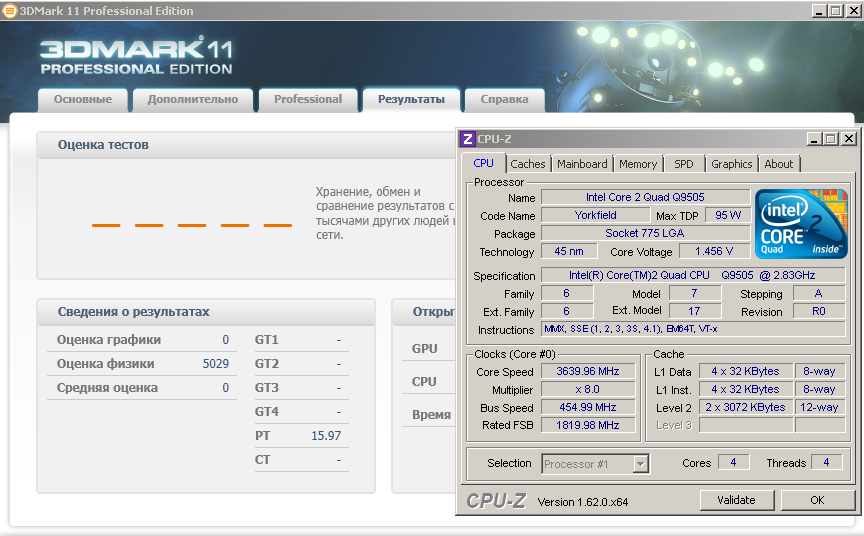
Task: Click the Level 2 value 2 x 3072 KBytes
Action: (746, 407)
